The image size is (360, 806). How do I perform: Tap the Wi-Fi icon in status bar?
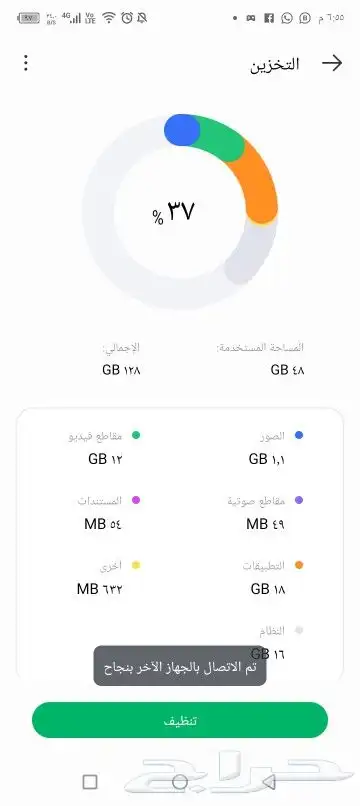(109, 18)
